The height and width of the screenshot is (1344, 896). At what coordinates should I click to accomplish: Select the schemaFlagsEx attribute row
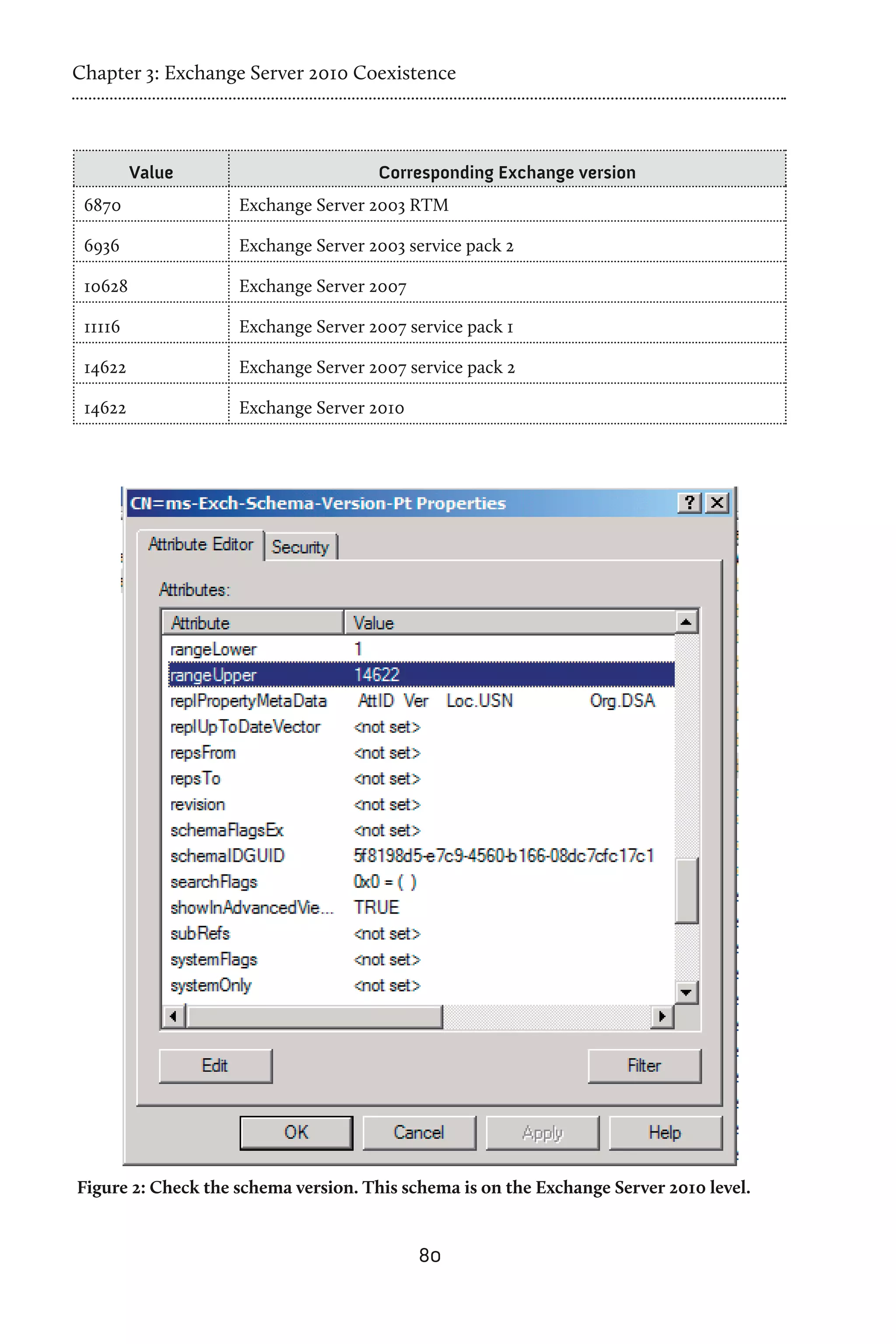(421, 830)
